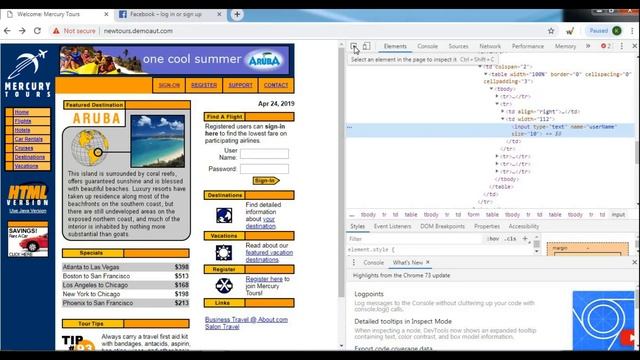Open the Event Listeners pane tab
640x360 pixels.
pos(392,227)
